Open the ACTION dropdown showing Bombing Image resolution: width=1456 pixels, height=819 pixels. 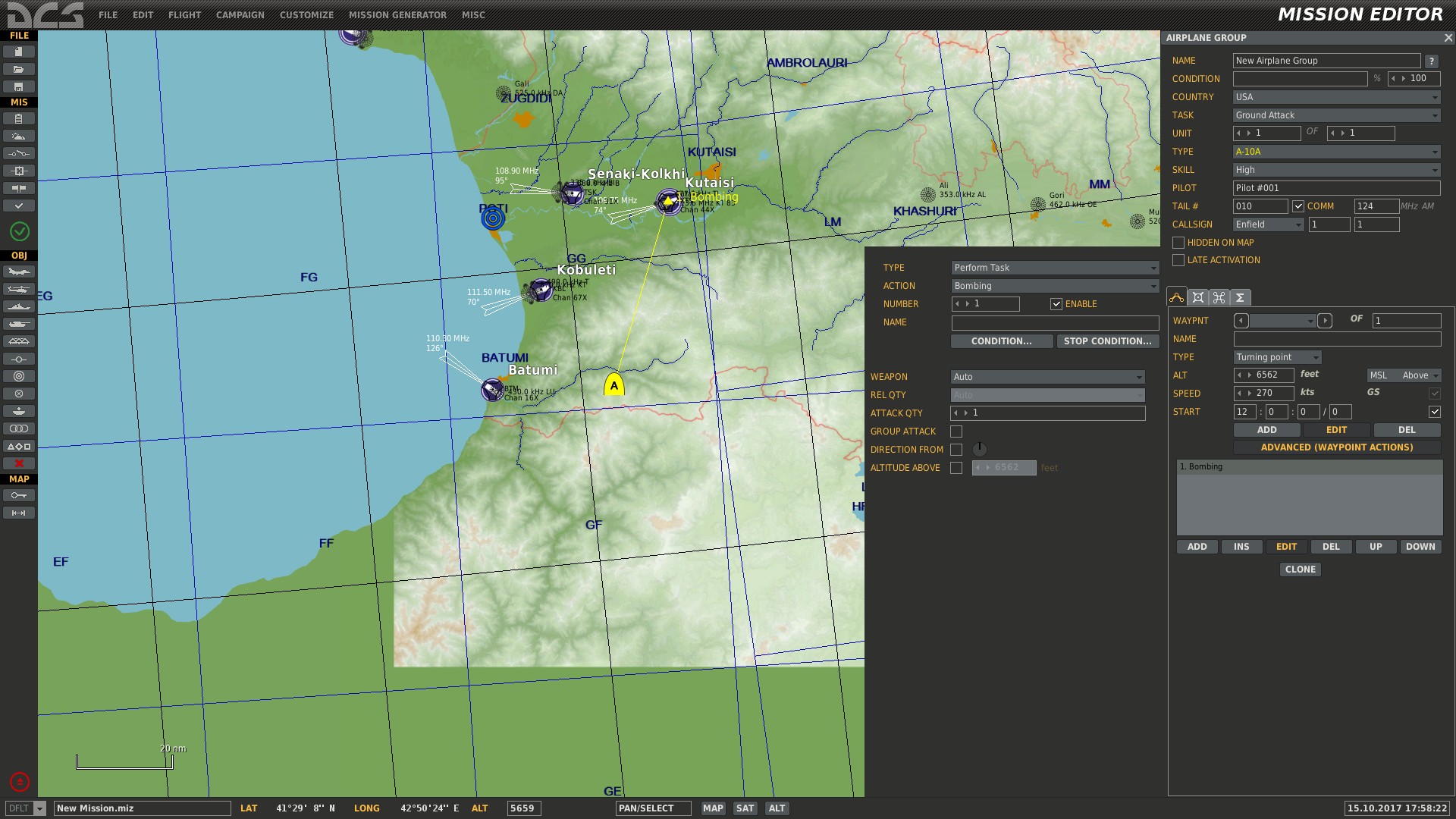click(1055, 286)
